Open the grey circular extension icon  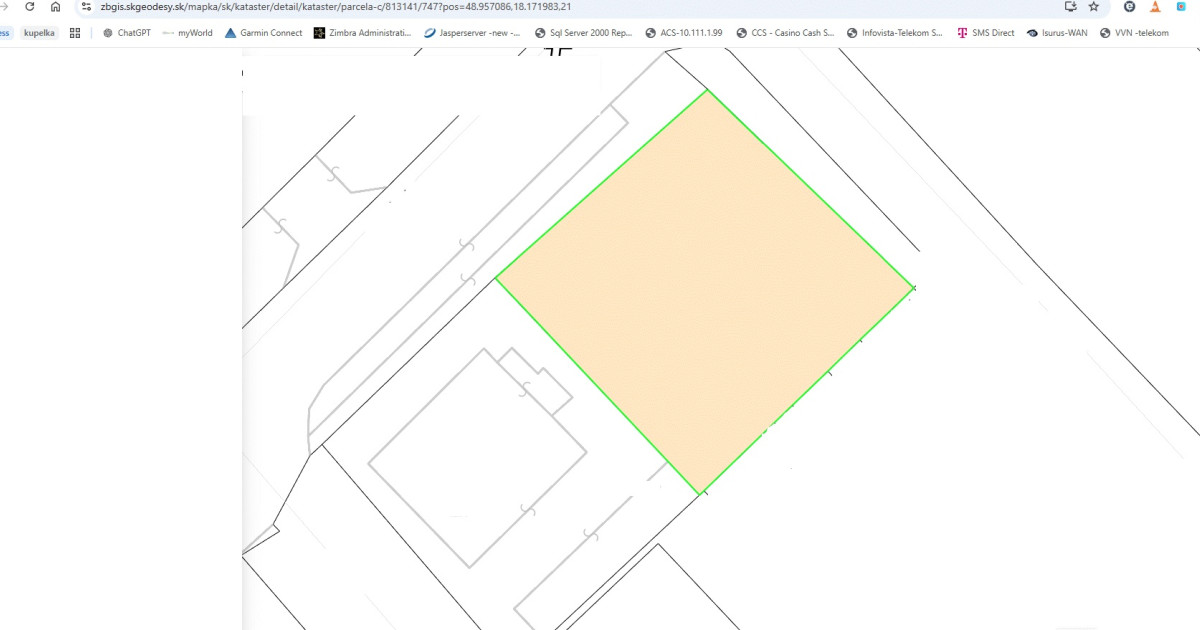tap(1129, 6)
